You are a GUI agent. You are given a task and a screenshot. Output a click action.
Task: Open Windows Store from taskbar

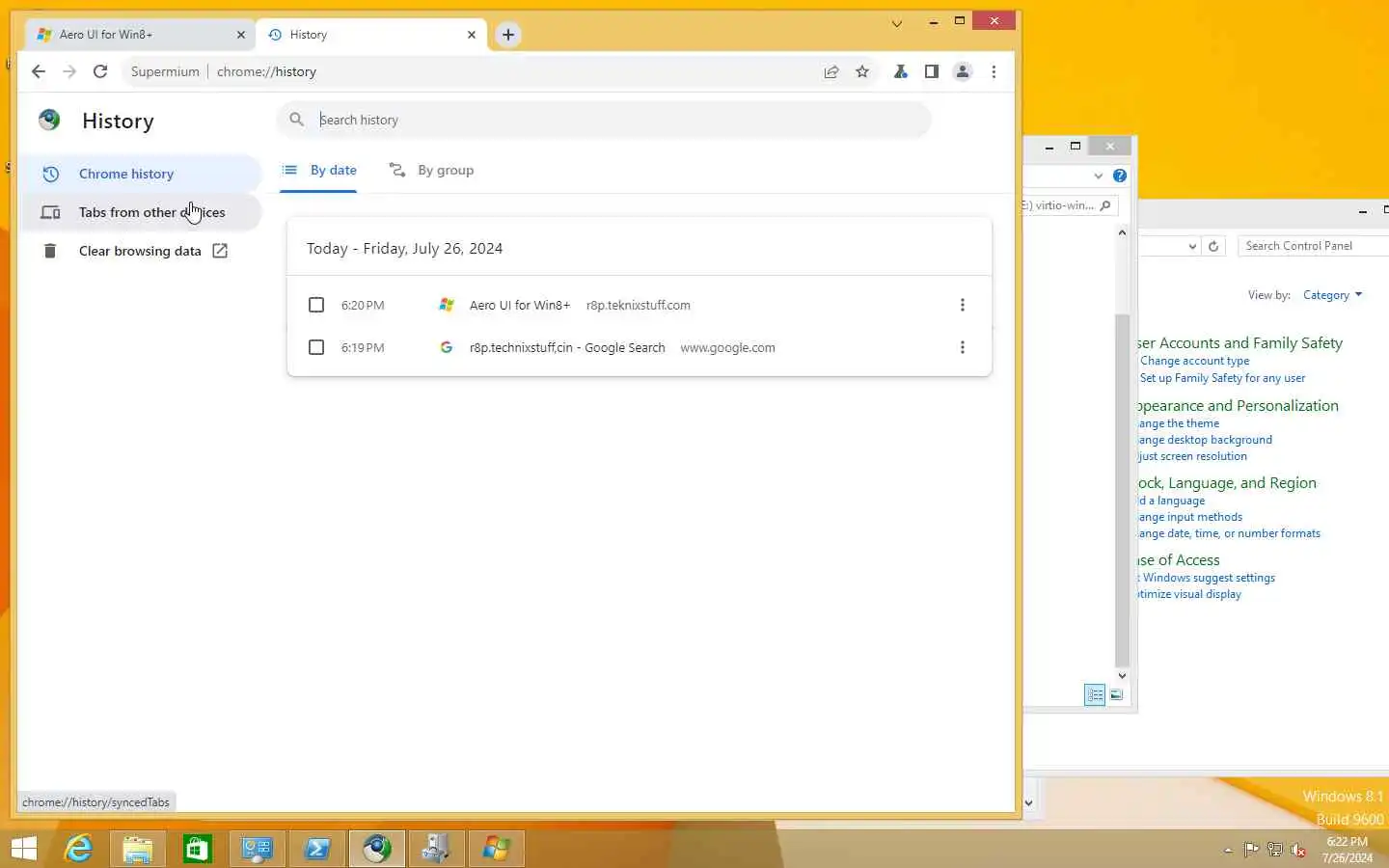pyautogui.click(x=197, y=849)
